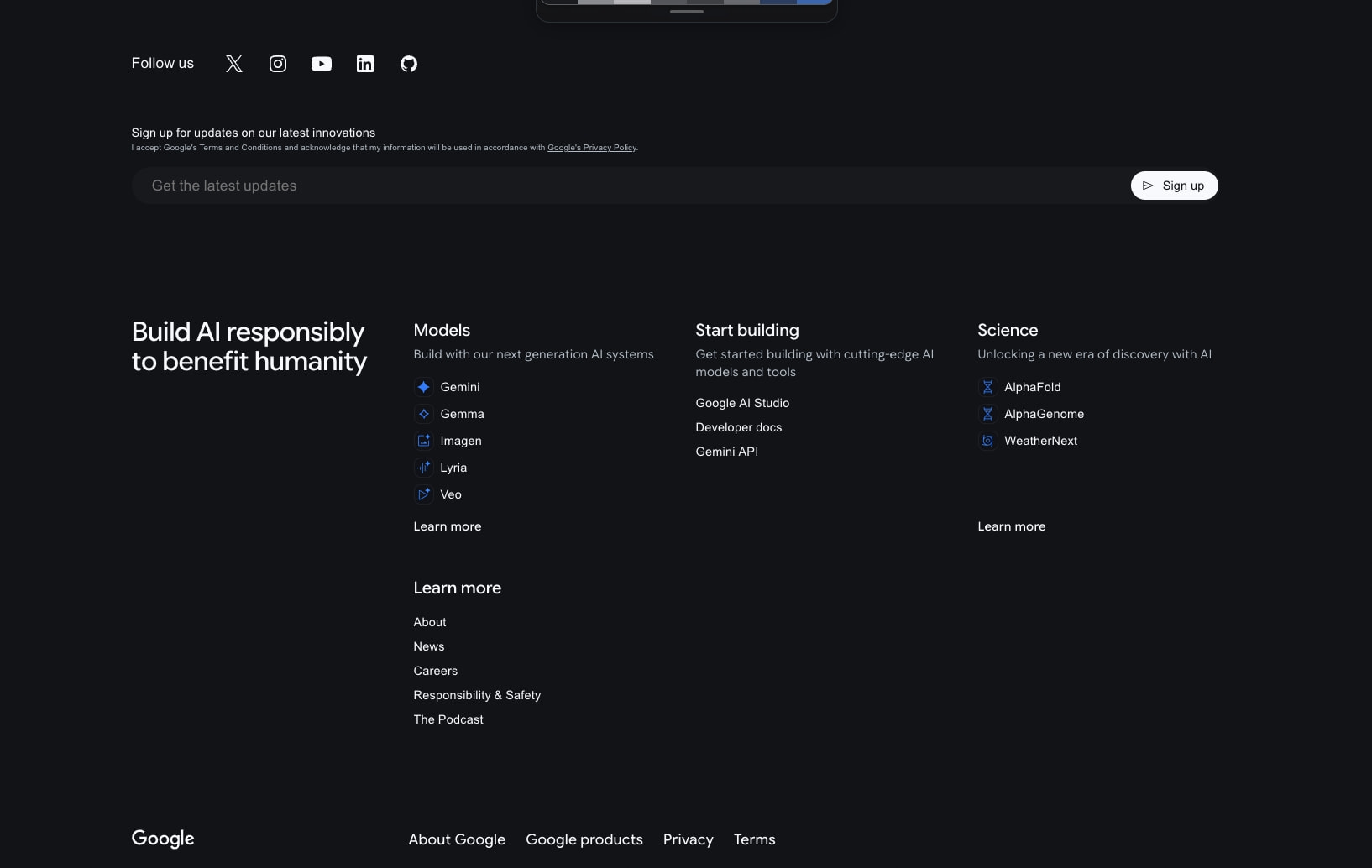Click the Follow us label
Screen dimensions: 1372x868
[x=163, y=63]
